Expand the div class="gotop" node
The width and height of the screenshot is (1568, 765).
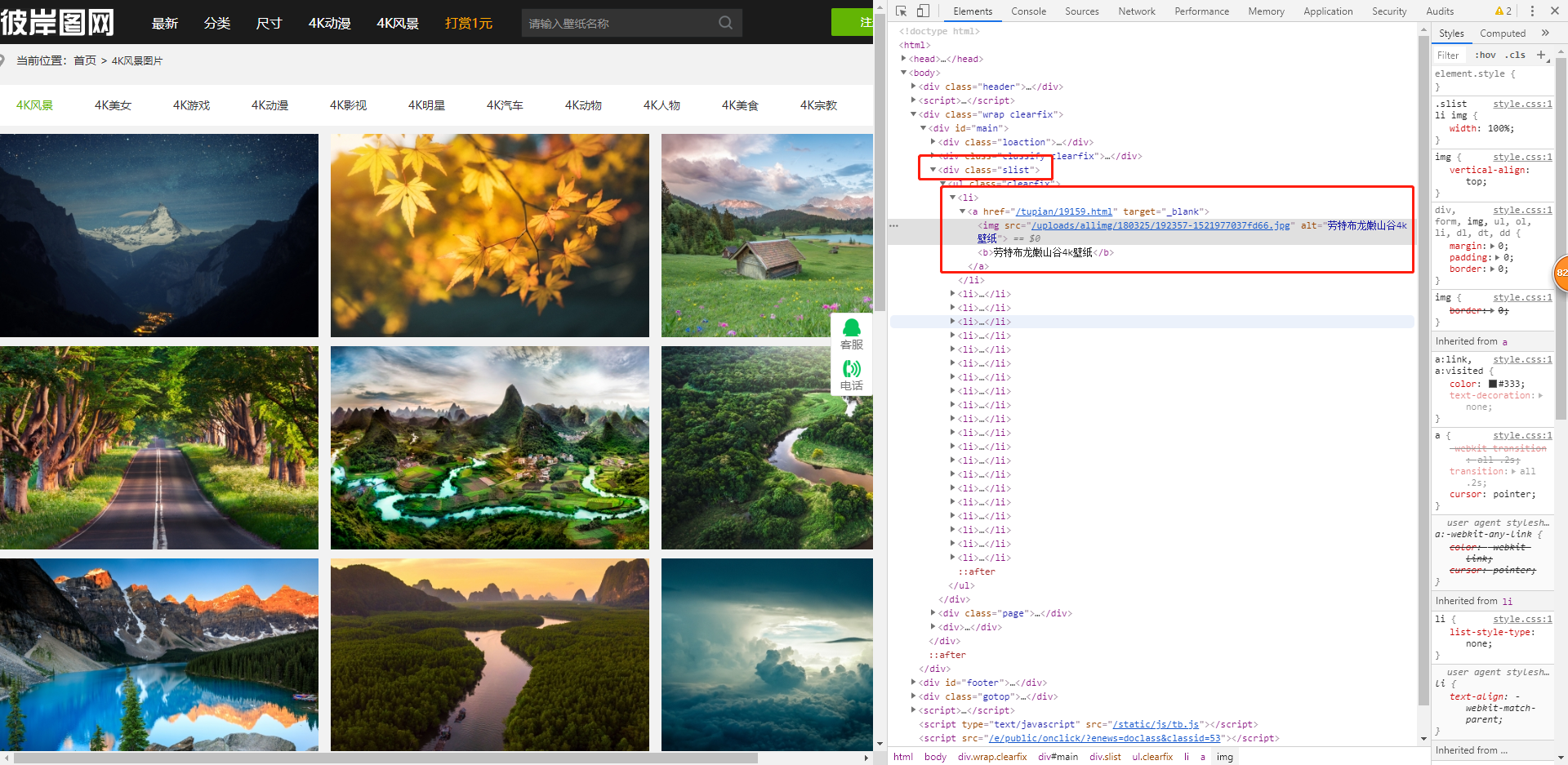click(914, 696)
